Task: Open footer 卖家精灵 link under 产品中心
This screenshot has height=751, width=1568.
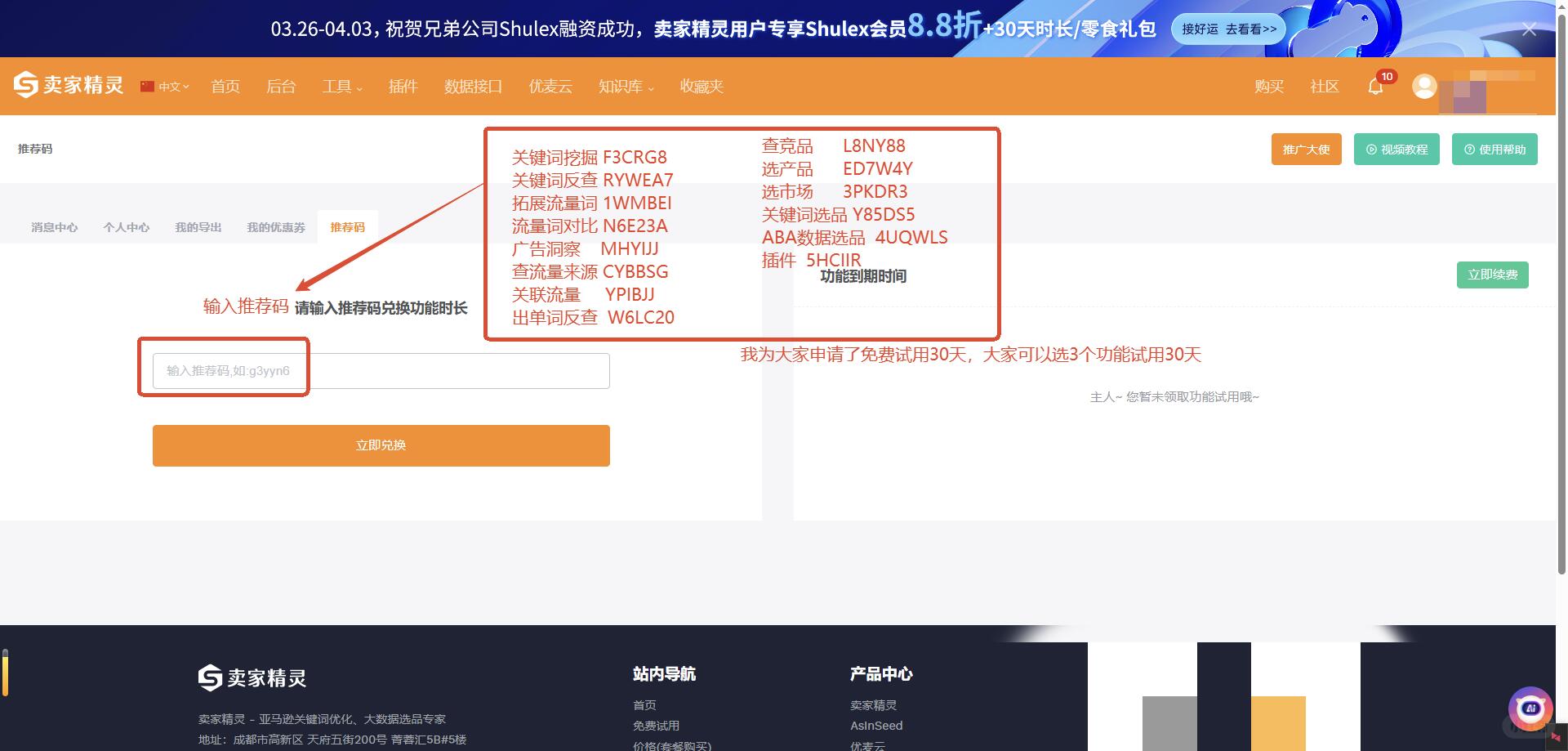Action: [x=873, y=705]
